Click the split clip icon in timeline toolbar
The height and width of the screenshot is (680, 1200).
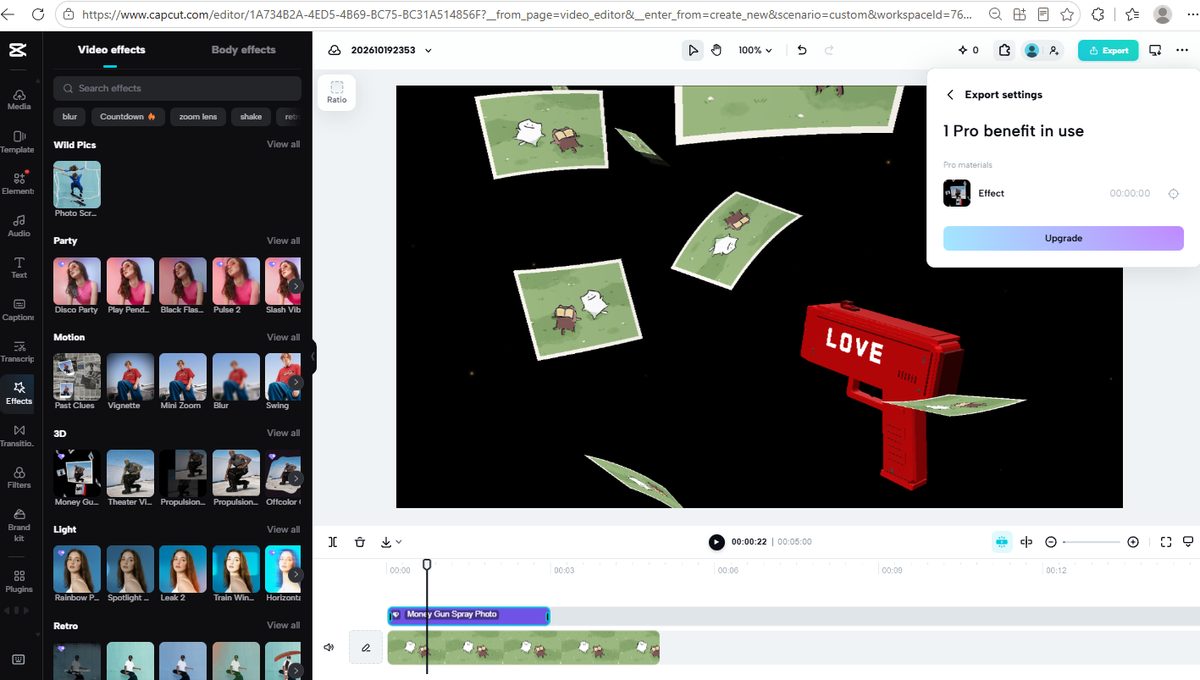[333, 542]
